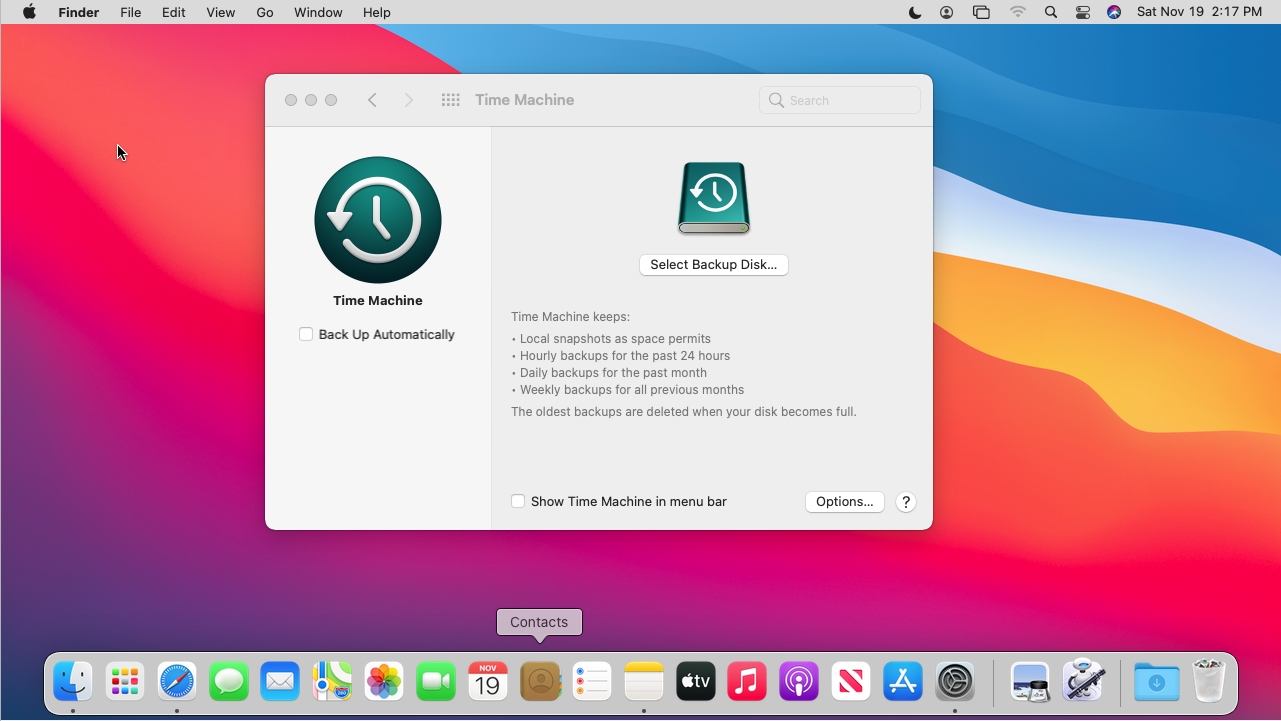
Task: Enable Back Up Automatically checkbox
Action: pos(306,334)
